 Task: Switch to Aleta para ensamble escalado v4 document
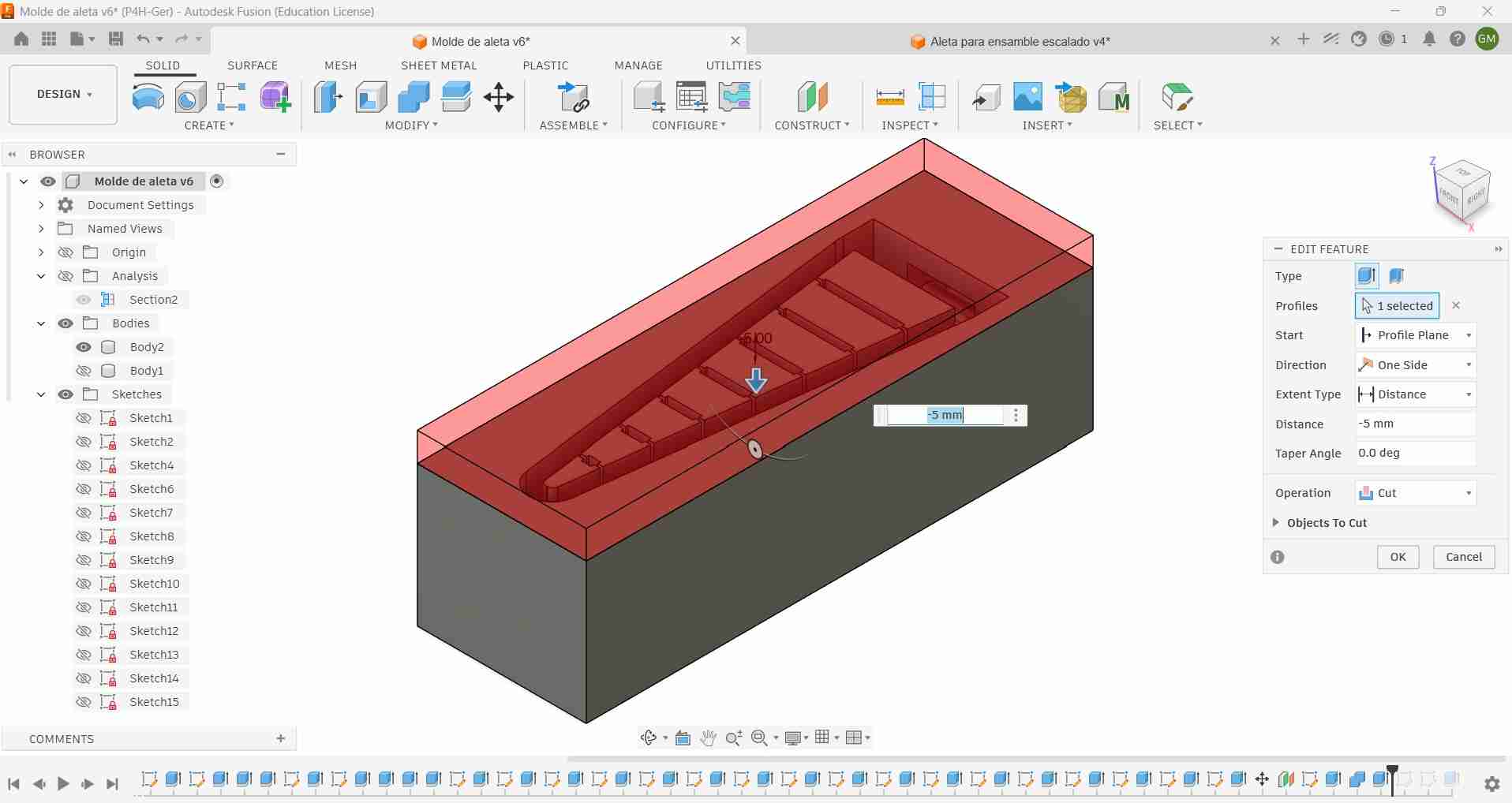[x=1020, y=41]
